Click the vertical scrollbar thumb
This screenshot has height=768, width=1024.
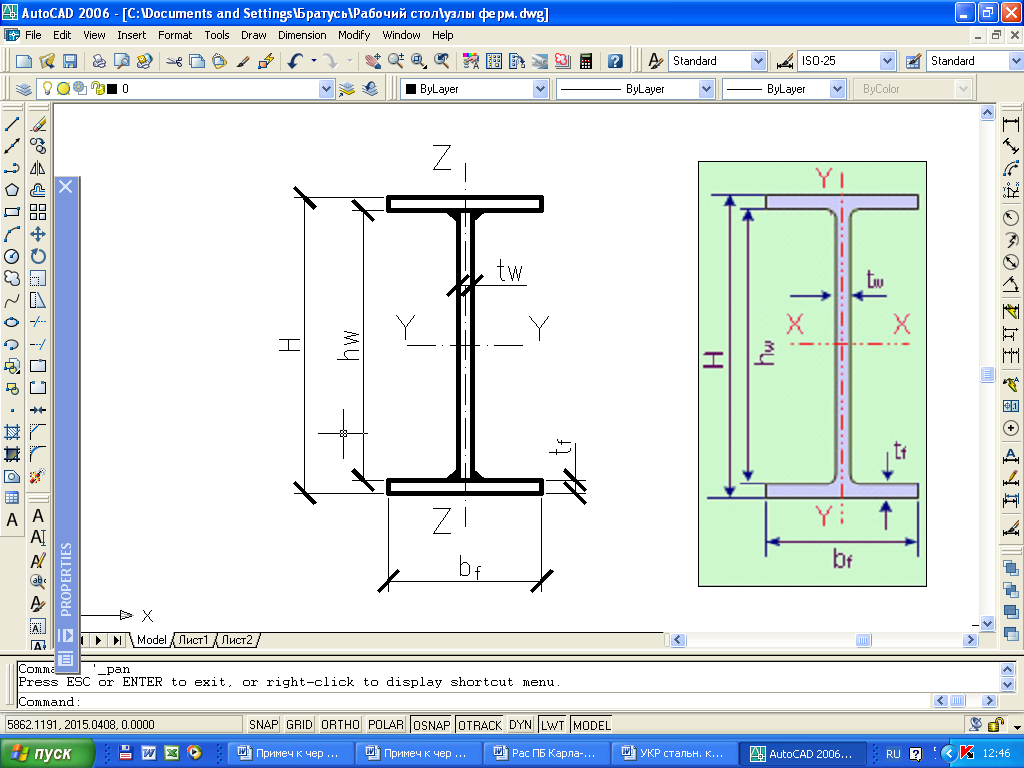(x=987, y=374)
